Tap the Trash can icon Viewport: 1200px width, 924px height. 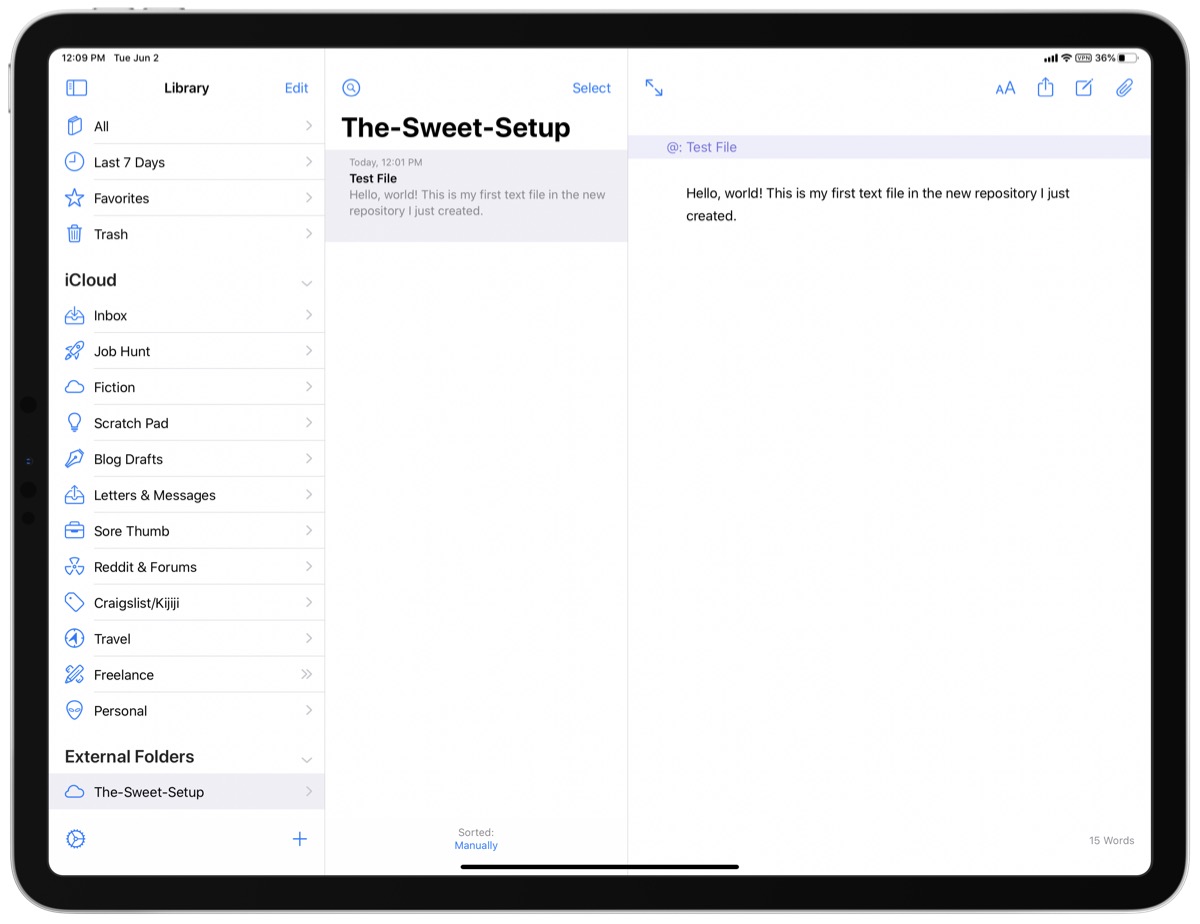(x=74, y=234)
